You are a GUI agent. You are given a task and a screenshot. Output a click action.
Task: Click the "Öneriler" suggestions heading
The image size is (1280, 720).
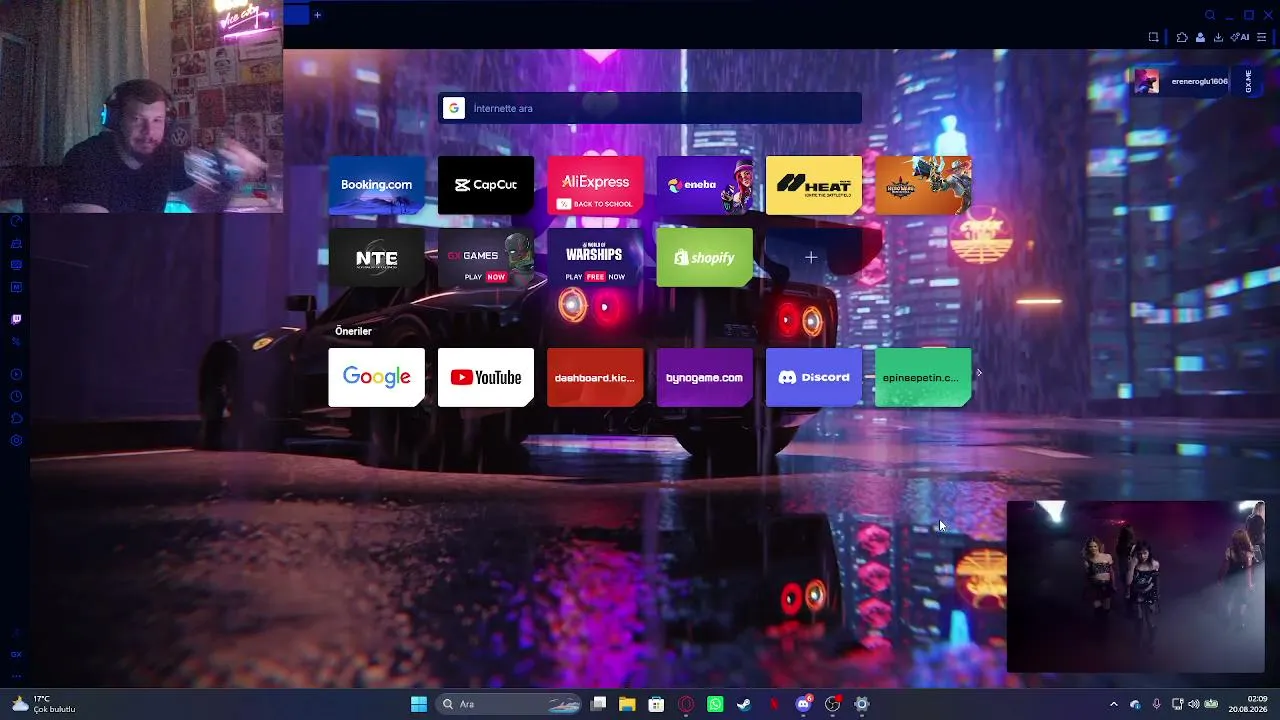(x=353, y=331)
